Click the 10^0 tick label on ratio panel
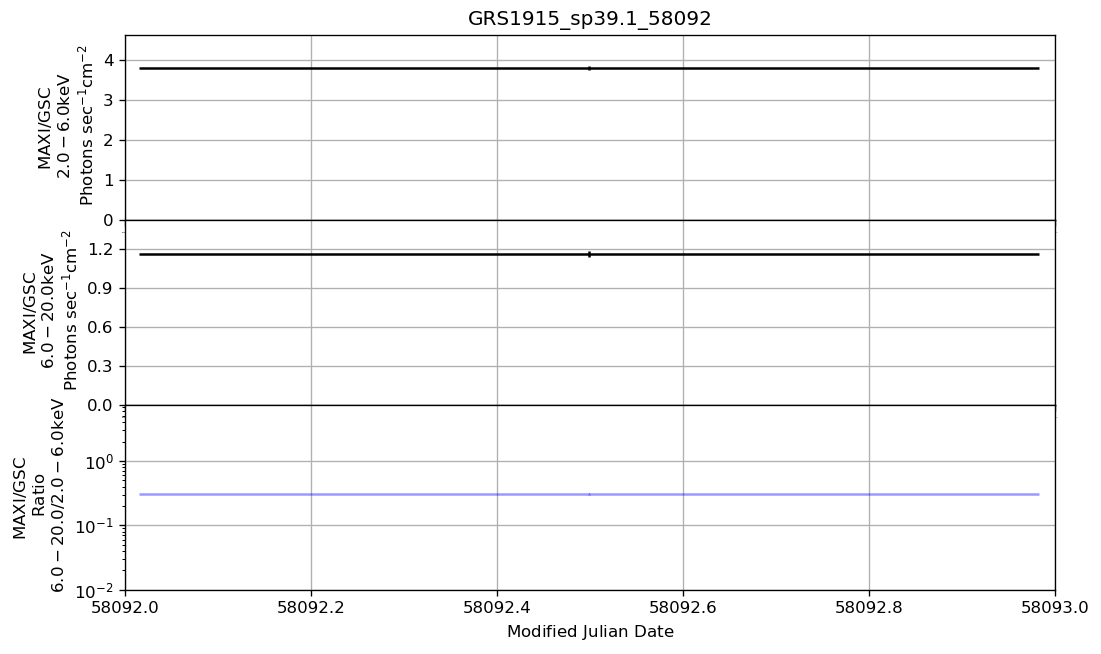 (100, 462)
